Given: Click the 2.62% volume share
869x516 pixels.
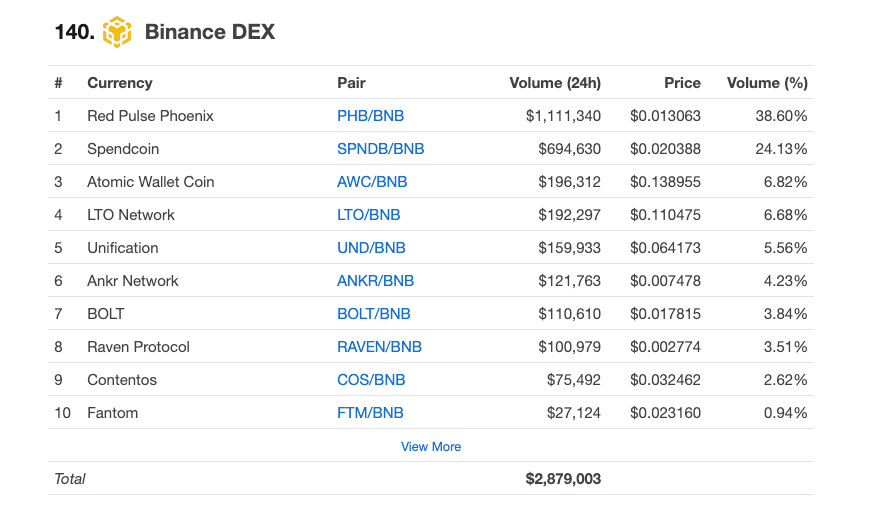Looking at the screenshot, I should pyautogui.click(x=785, y=380).
